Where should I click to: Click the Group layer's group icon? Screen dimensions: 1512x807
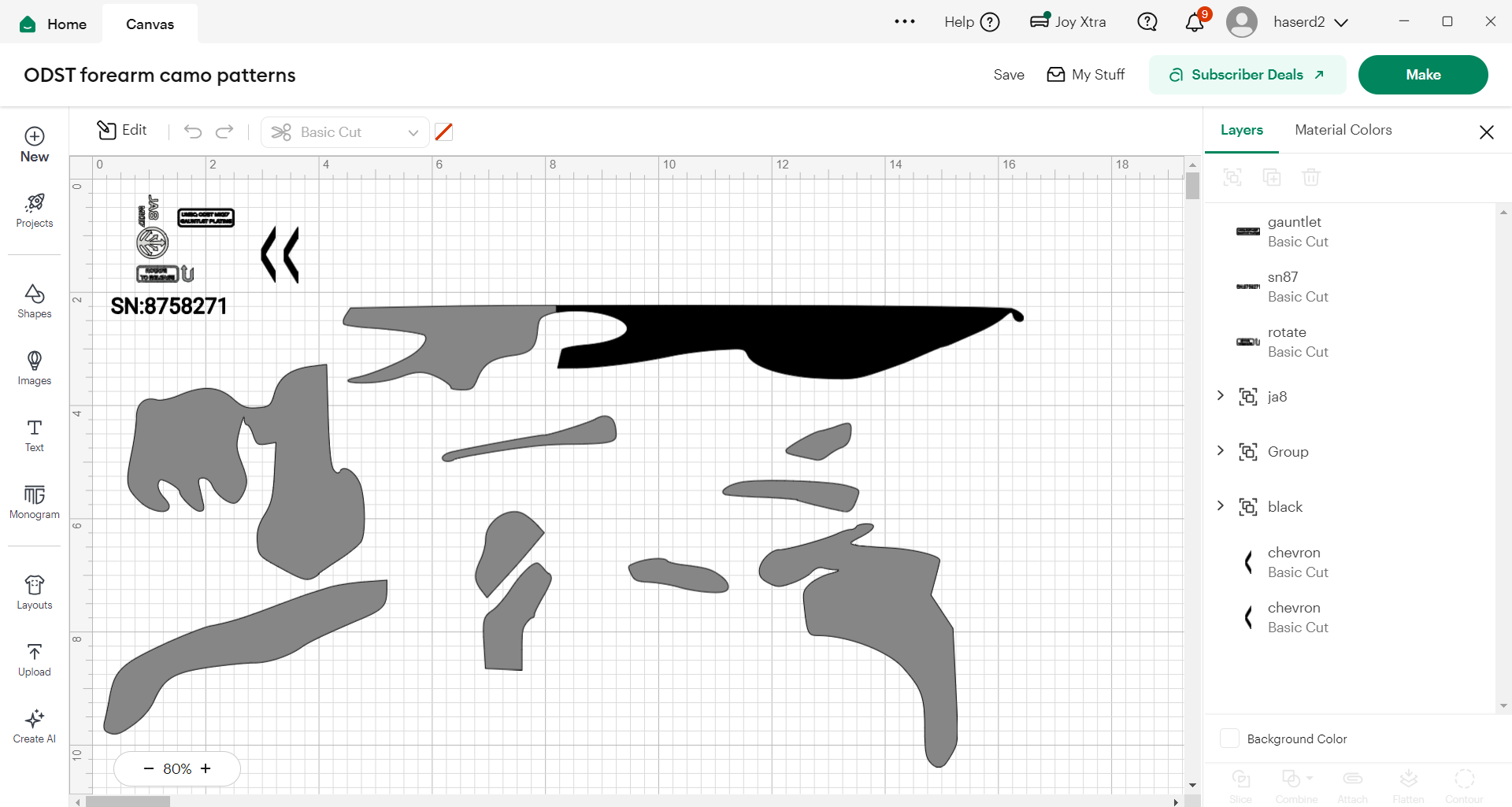(x=1248, y=452)
